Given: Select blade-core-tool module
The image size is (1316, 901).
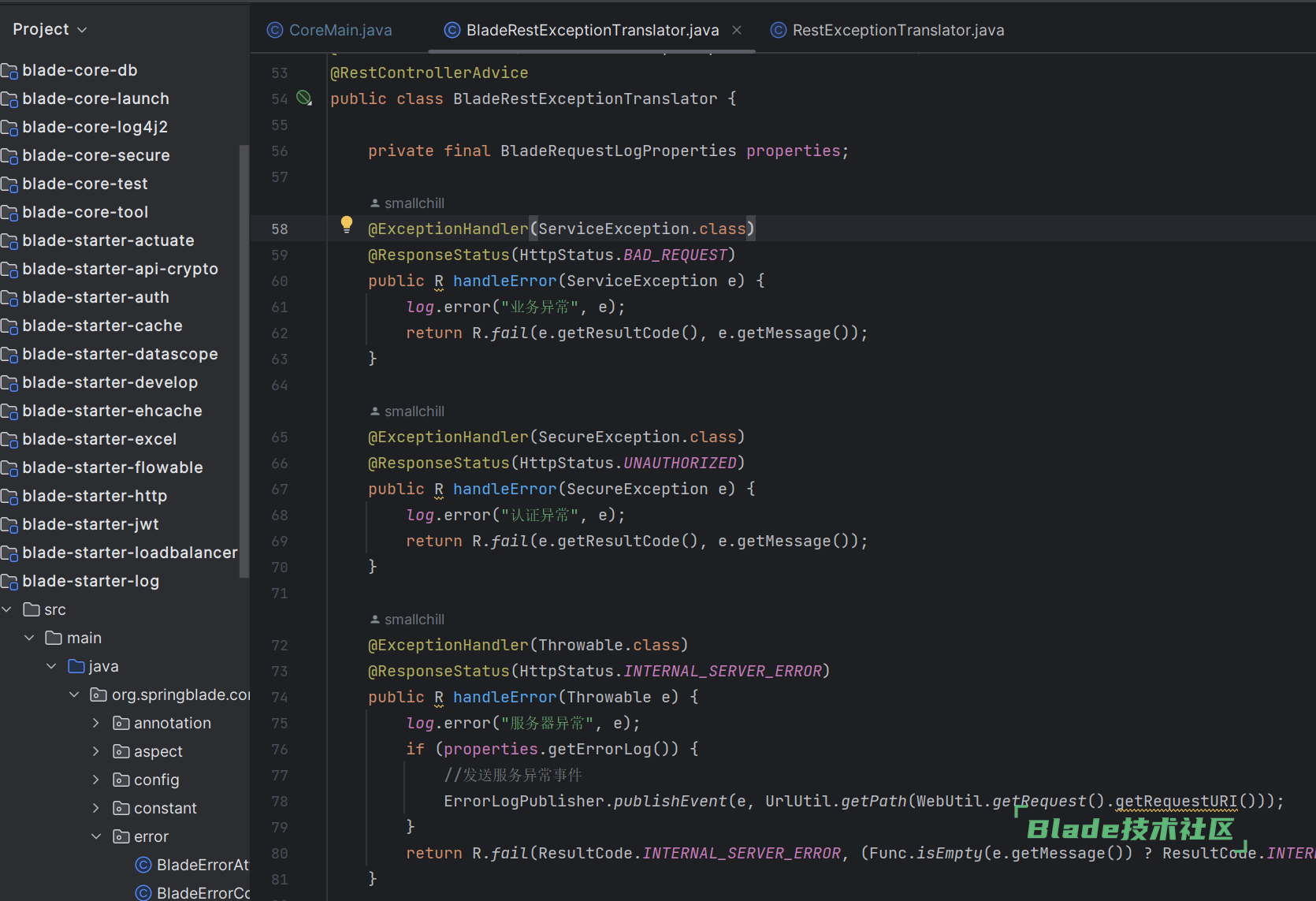Looking at the screenshot, I should coord(85,212).
